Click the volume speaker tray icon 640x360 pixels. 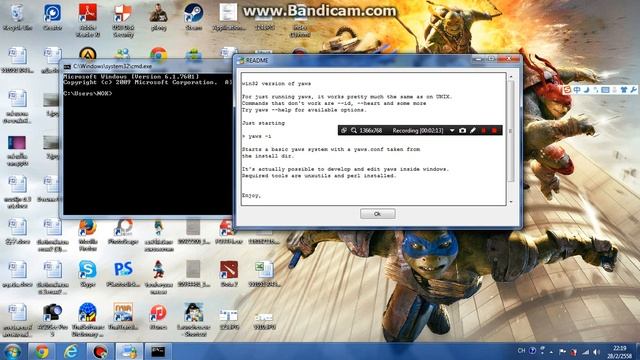pyautogui.click(x=596, y=351)
